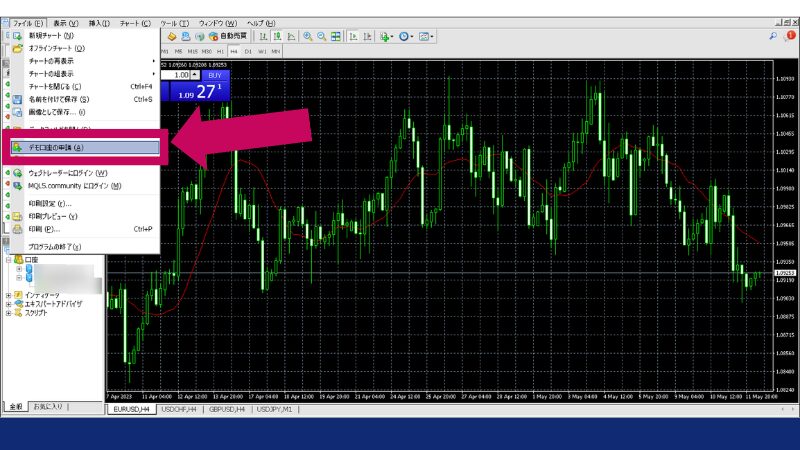Select the H4 timeframe button
Image resolution: width=800 pixels, height=450 pixels.
(x=233, y=50)
